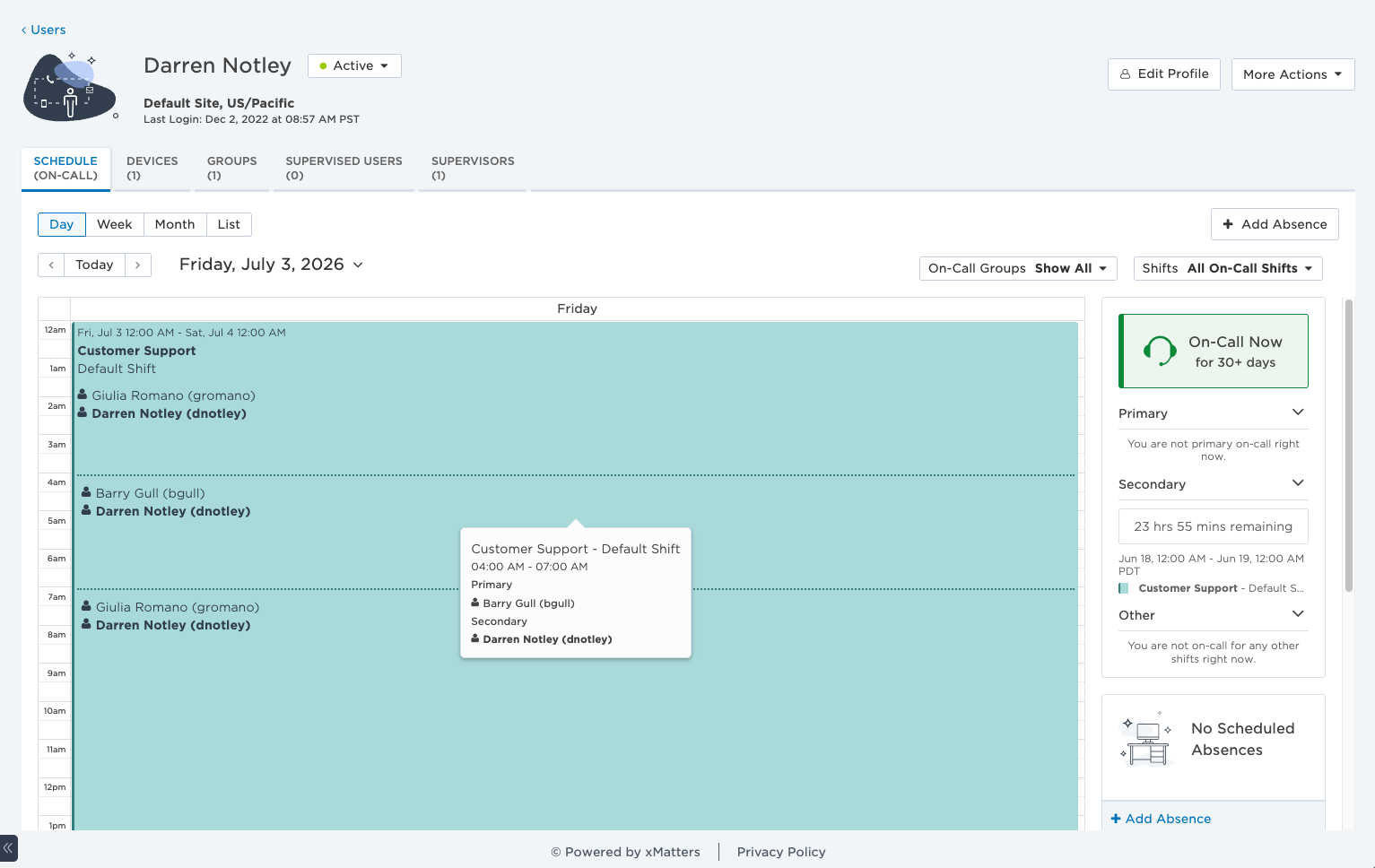Open the Active status dropdown

[354, 65]
